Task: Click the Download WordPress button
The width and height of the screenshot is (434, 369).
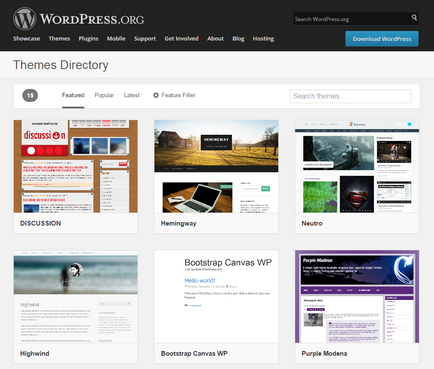Action: point(382,39)
